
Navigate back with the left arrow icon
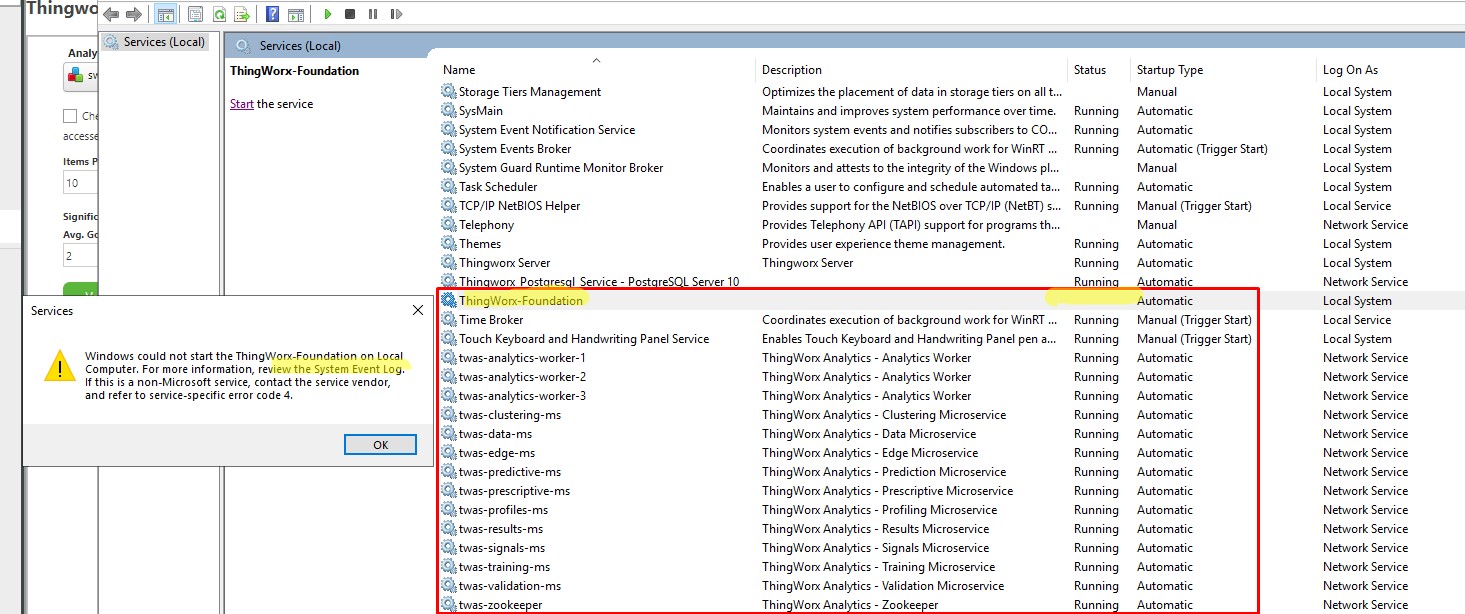pos(109,14)
